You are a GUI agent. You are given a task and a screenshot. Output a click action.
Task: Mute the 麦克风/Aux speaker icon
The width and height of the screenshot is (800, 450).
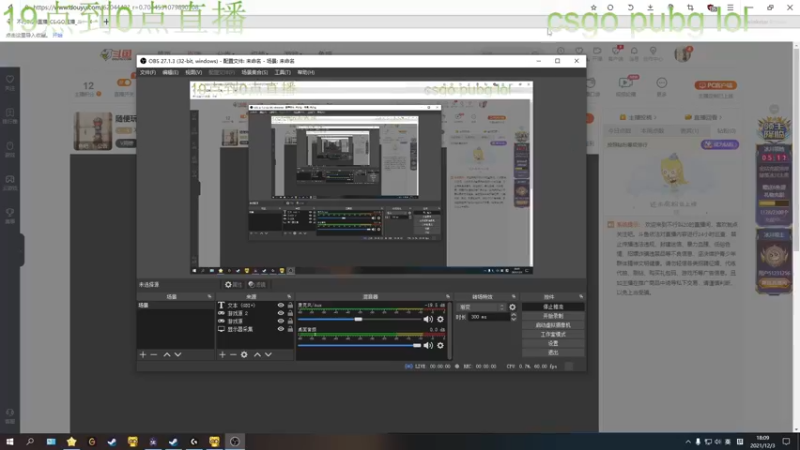428,319
